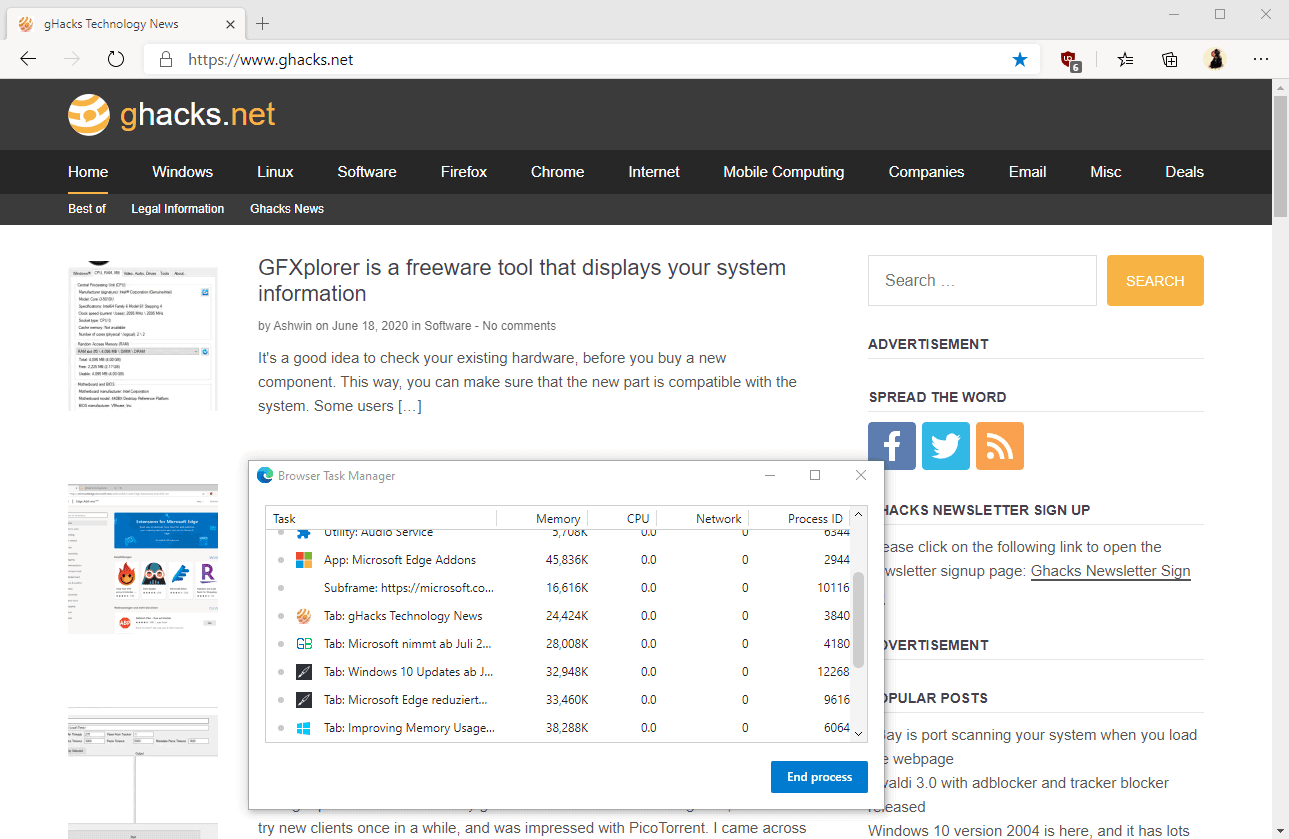Open the Twitter share icon

tap(946, 446)
